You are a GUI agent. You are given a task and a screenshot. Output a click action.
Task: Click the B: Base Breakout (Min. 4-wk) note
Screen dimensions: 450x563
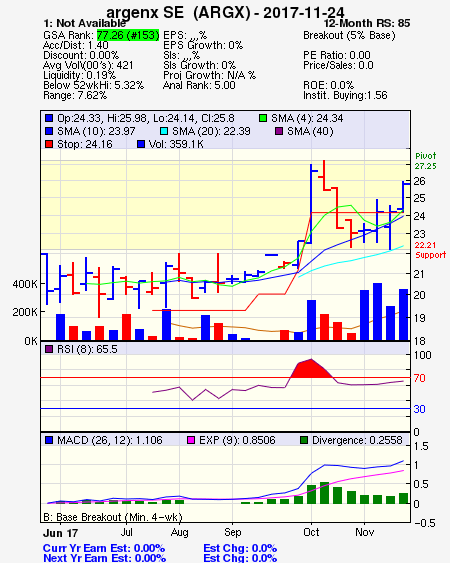(x=113, y=517)
